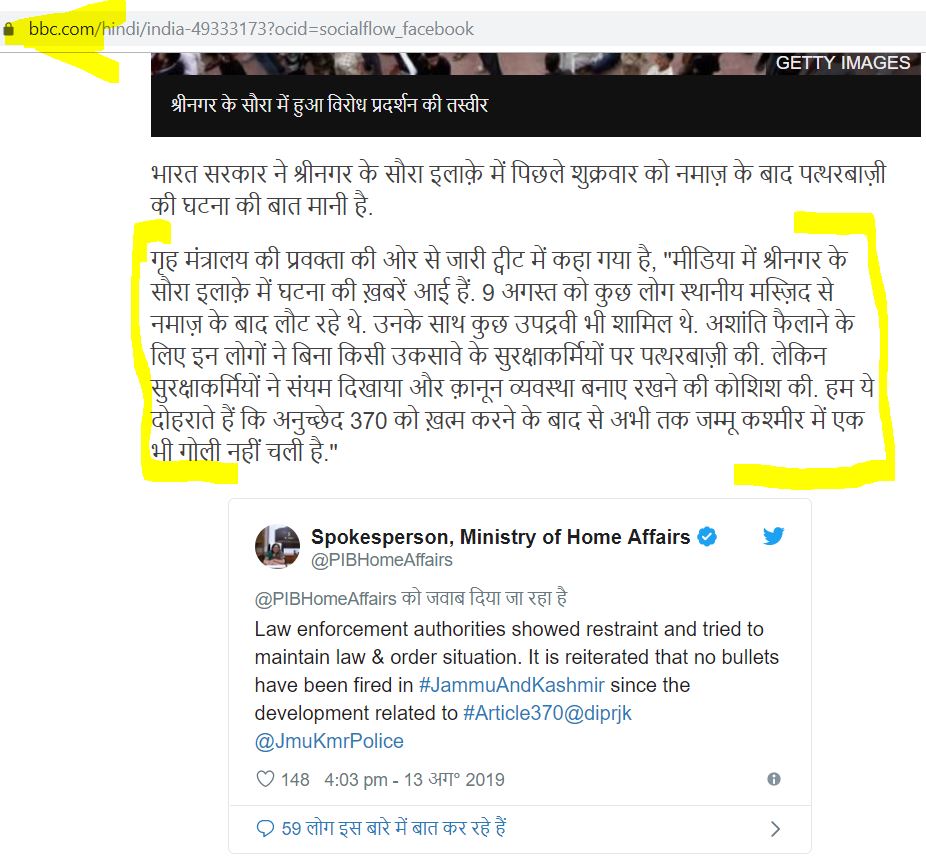Open the '59 लोग इस बारे में बात कर रहे हैं' link

coord(393,828)
